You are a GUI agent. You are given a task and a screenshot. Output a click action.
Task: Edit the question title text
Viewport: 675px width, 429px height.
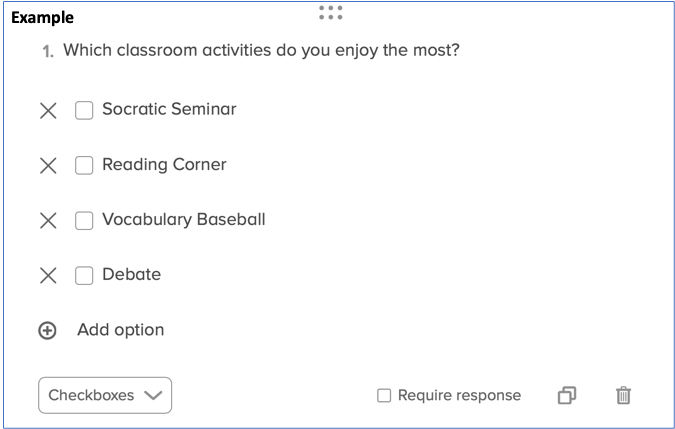(261, 50)
